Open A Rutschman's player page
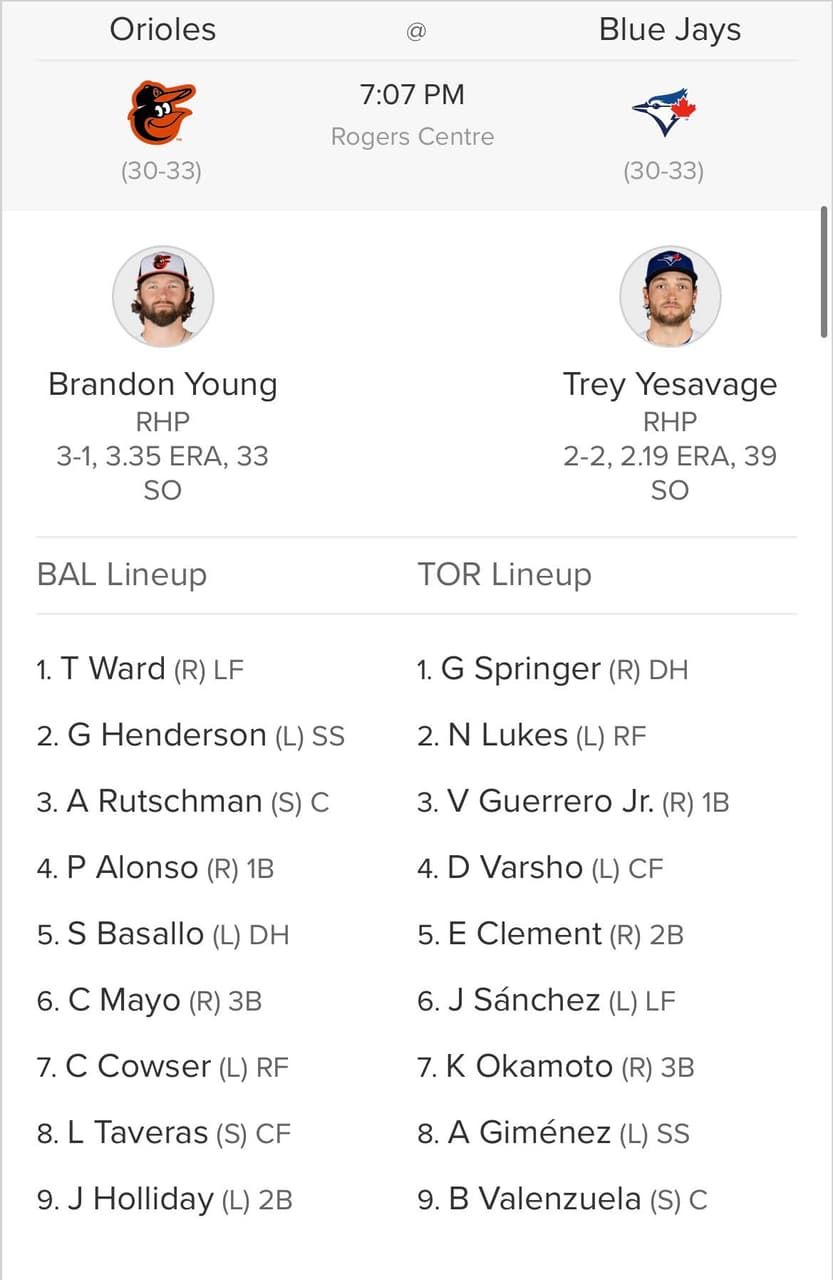 [183, 801]
